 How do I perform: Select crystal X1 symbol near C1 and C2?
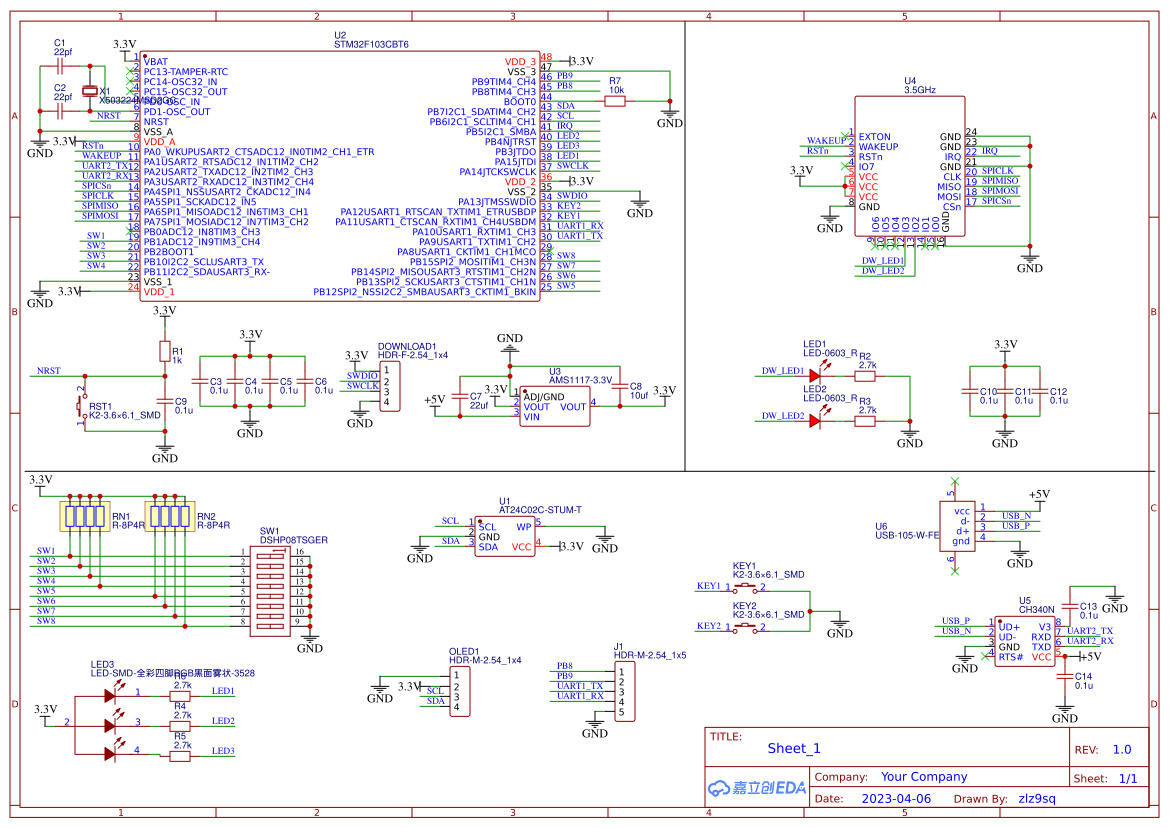[90, 91]
